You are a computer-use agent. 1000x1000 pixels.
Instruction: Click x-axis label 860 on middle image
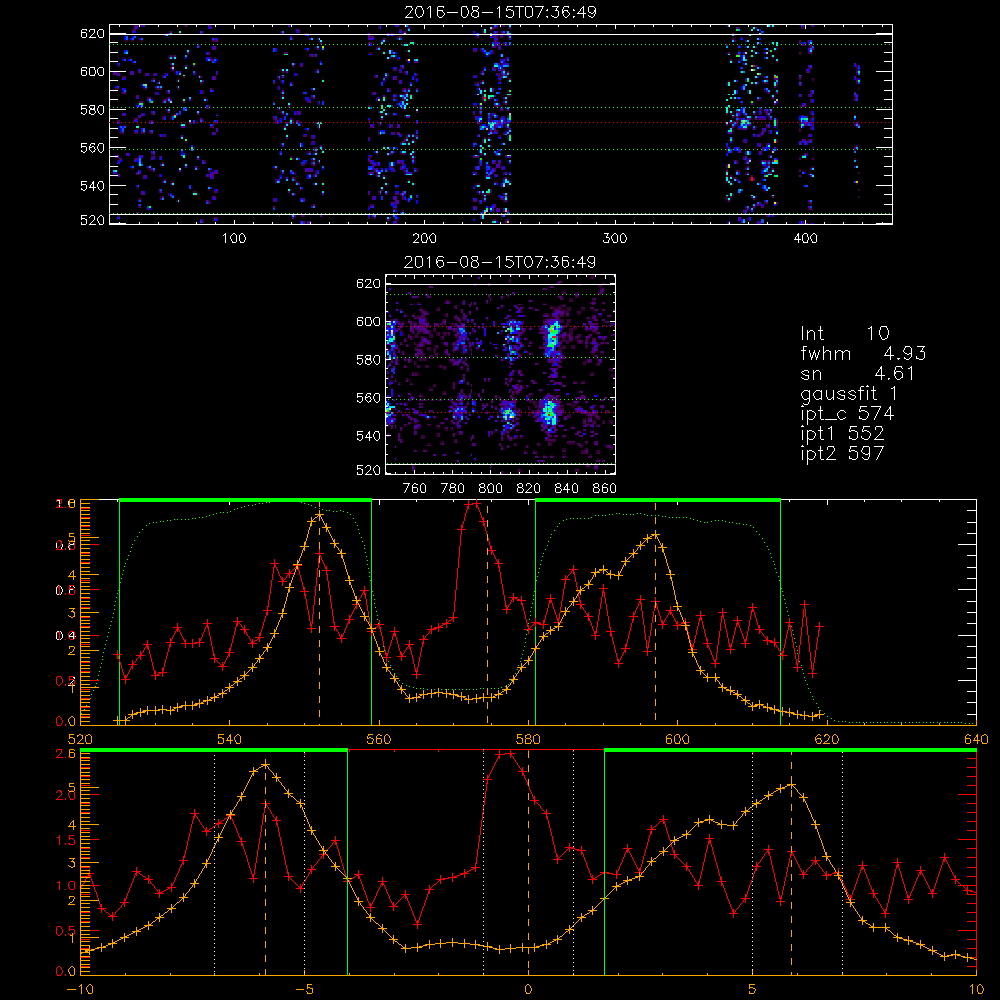605,489
